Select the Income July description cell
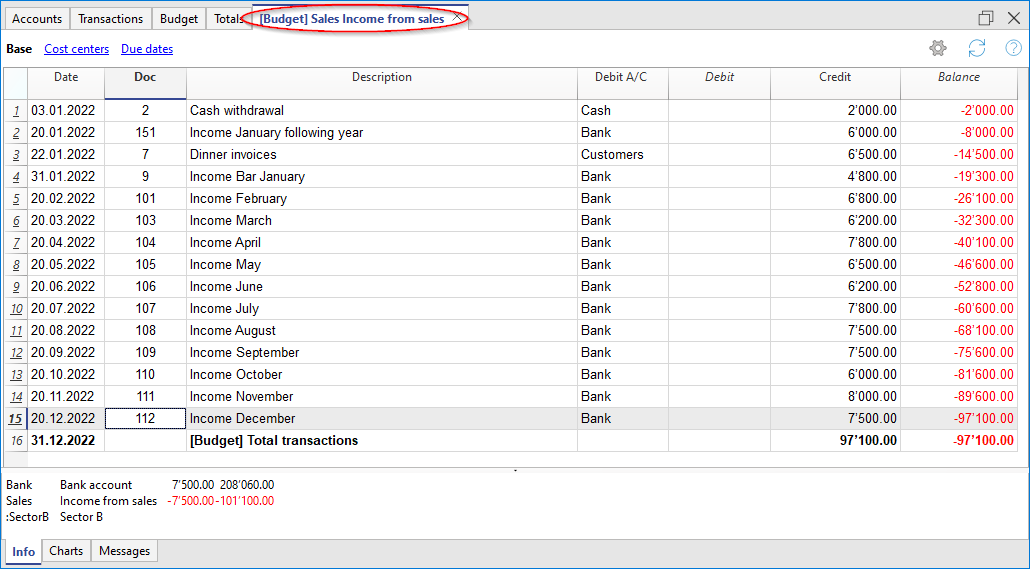The image size is (1030, 569). 380,309
